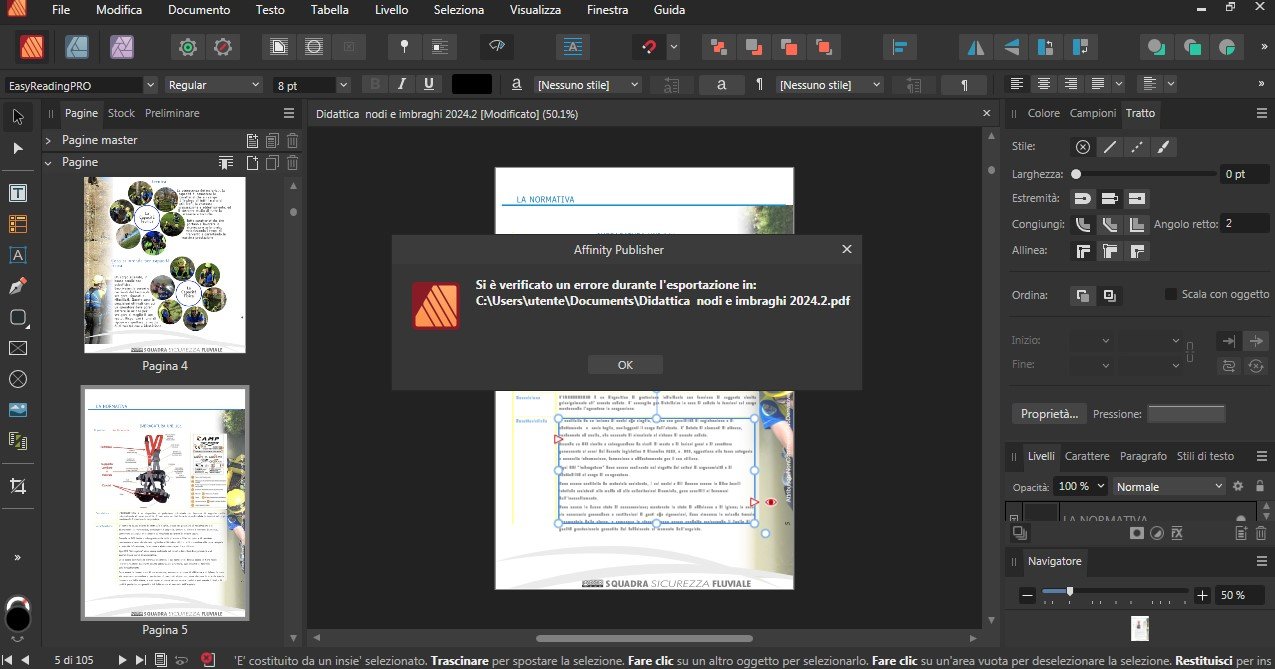Select the Picture Frame Rectangle tool
The image size is (1275, 669).
(x=17, y=348)
